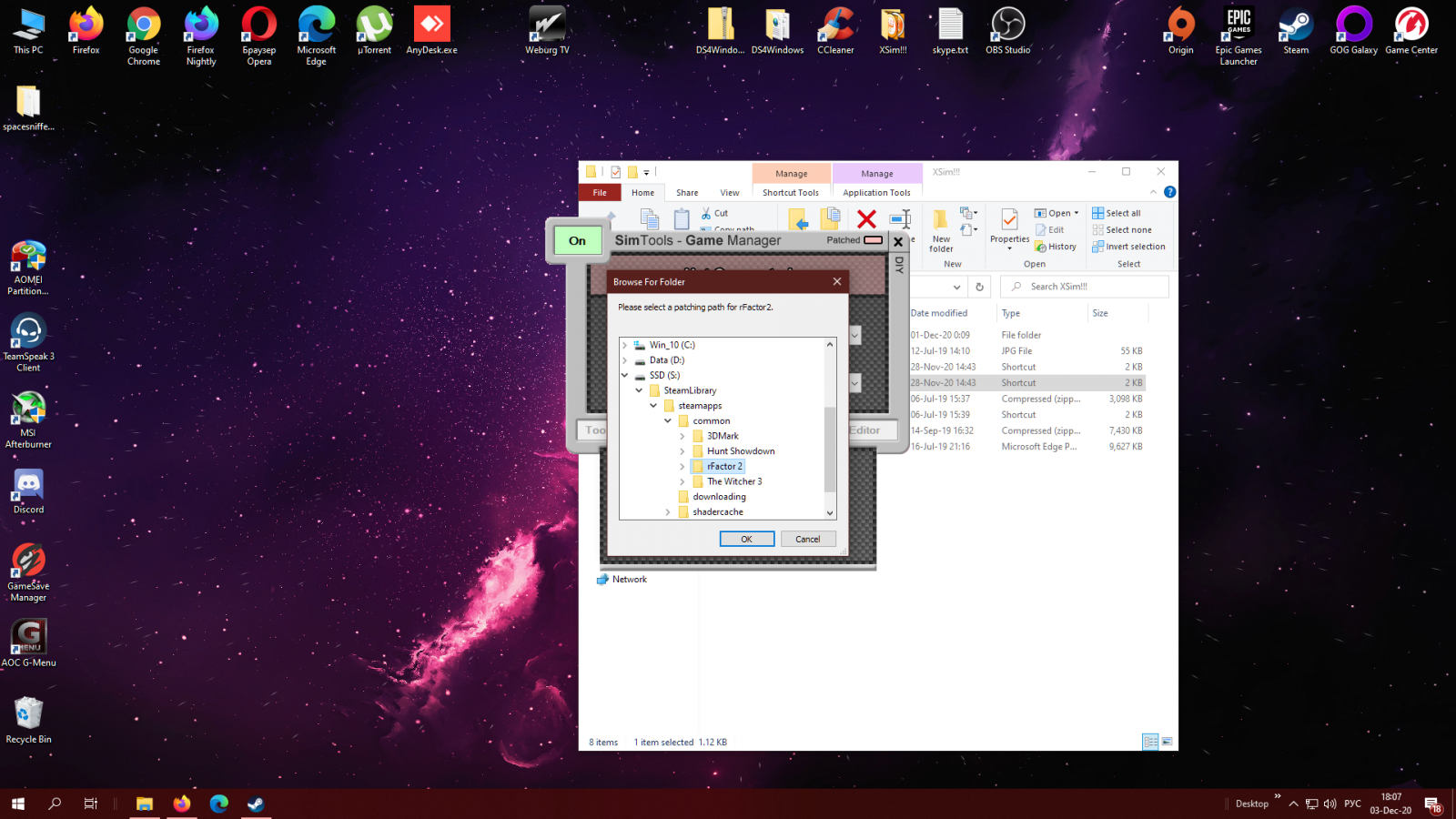The width and height of the screenshot is (1456, 819).
Task: Open MSI Afterburner desktop icon
Action: pos(28,420)
